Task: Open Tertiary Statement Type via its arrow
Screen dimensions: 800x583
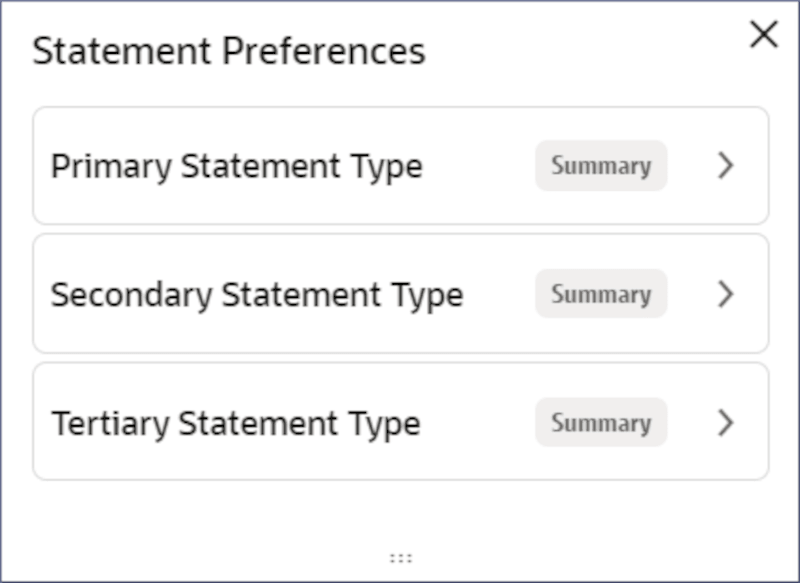Action: pos(724,422)
